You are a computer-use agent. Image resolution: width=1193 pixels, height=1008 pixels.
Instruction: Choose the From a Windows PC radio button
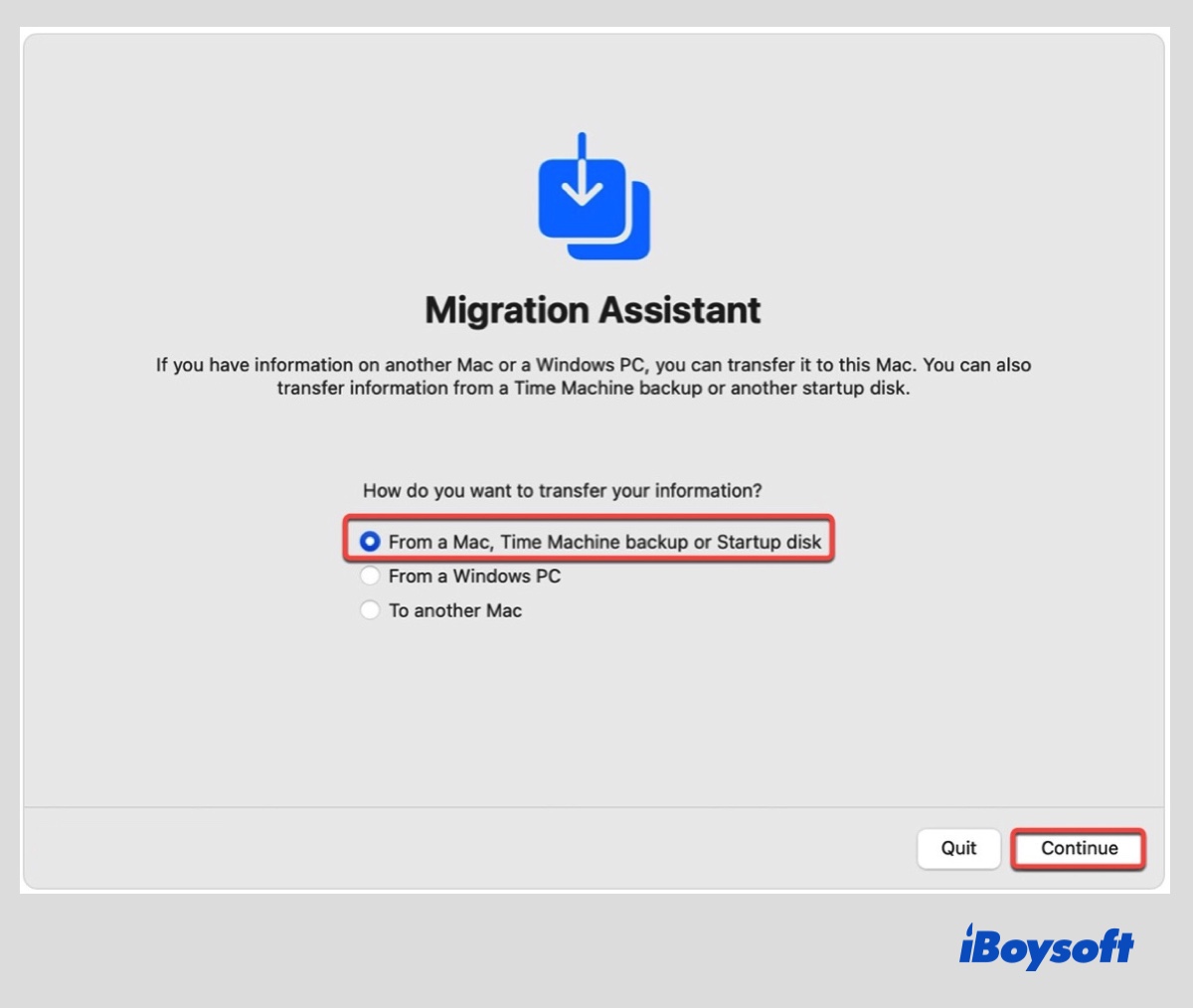tap(370, 576)
